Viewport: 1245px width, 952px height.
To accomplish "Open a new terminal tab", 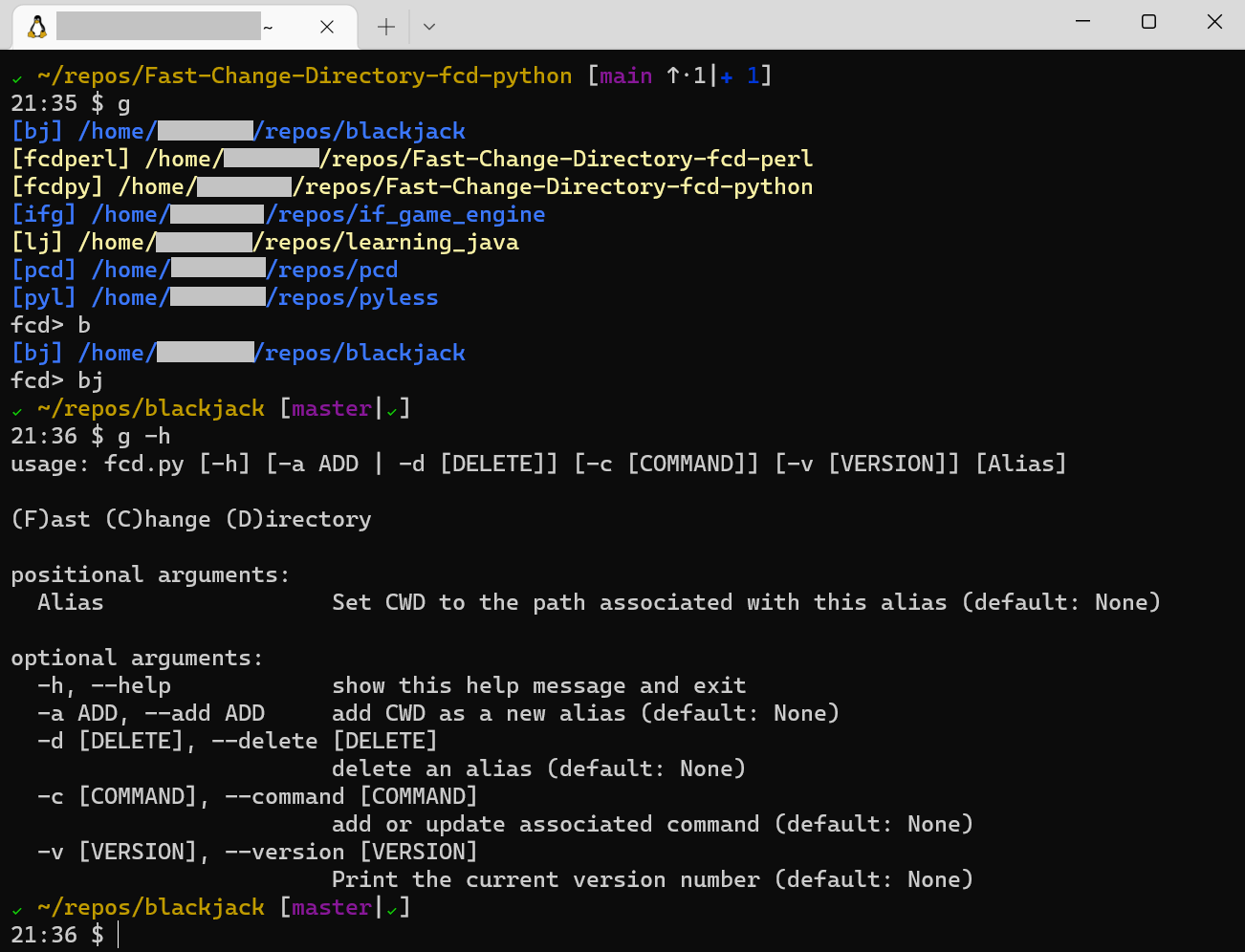I will (386, 27).
